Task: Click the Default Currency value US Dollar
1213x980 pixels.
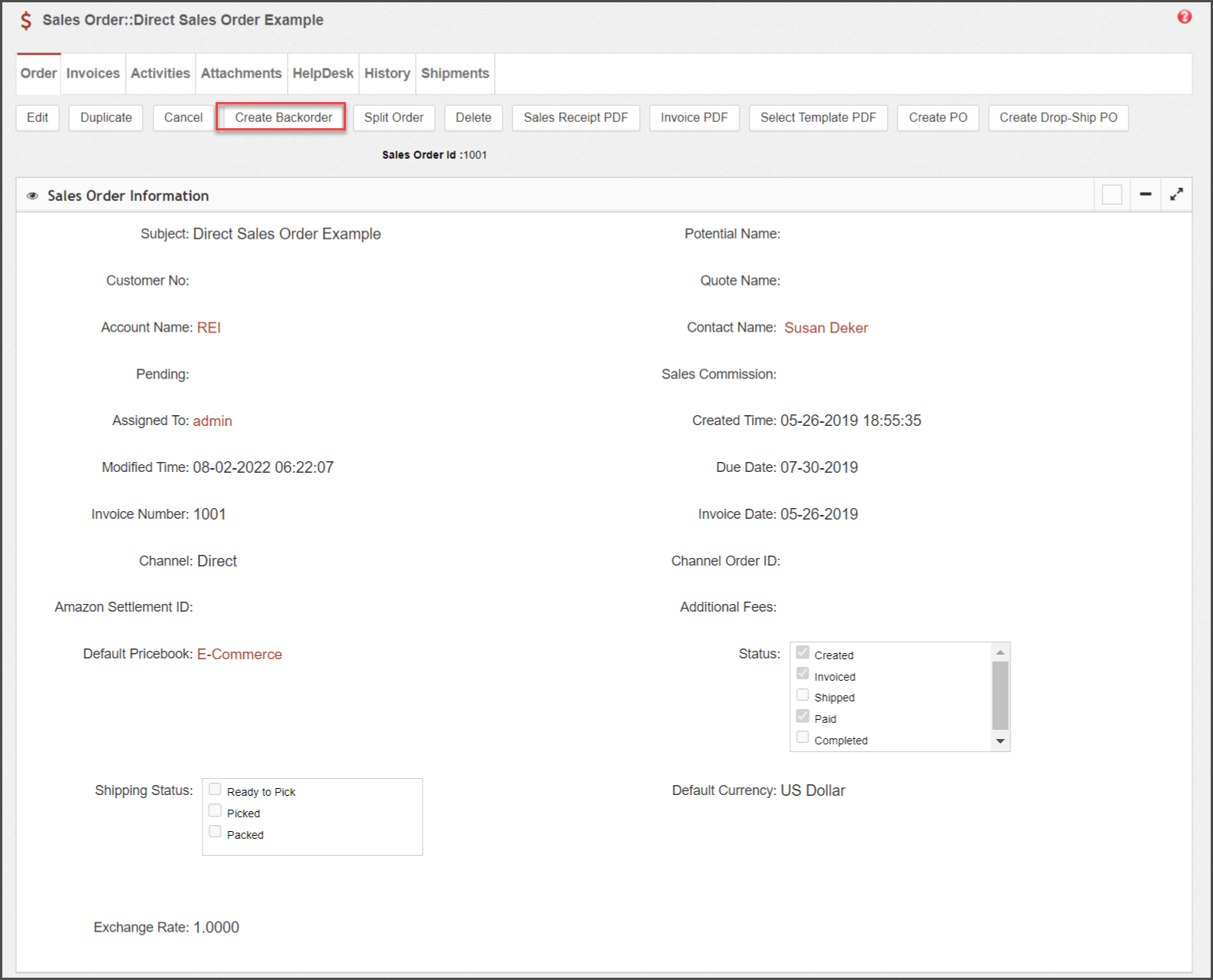Action: click(813, 790)
